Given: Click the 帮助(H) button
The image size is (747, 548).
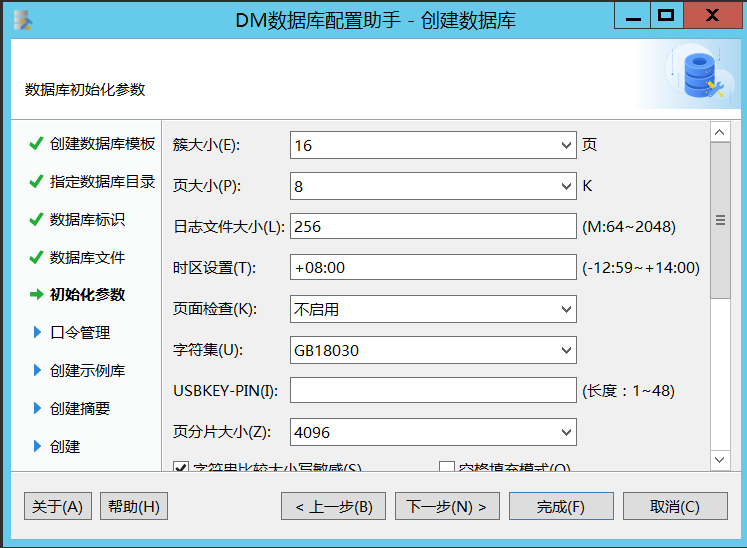Looking at the screenshot, I should 134,506.
